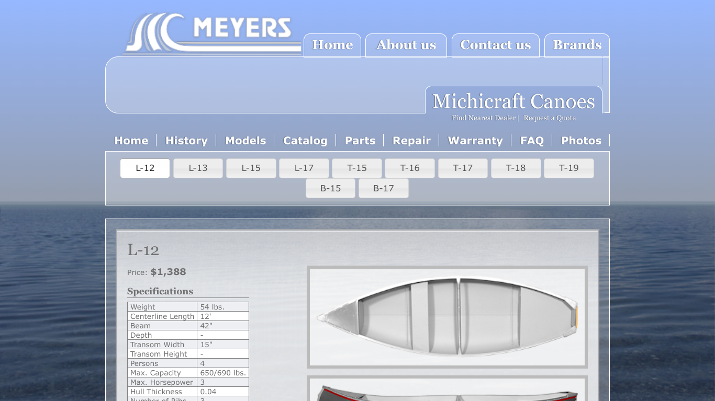This screenshot has width=715, height=401.
Task: Click the Depth row label
Action: click(x=141, y=335)
